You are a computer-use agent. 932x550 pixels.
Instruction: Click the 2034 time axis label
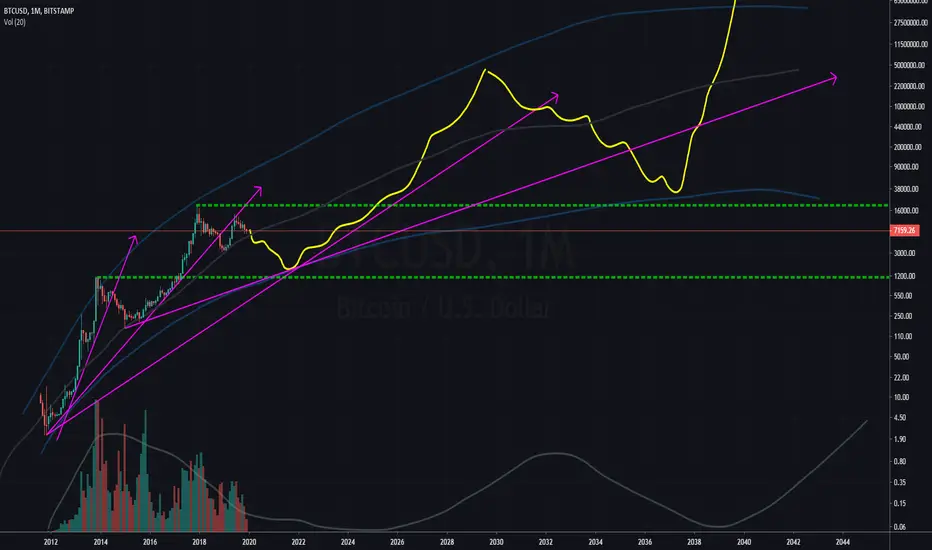point(596,542)
